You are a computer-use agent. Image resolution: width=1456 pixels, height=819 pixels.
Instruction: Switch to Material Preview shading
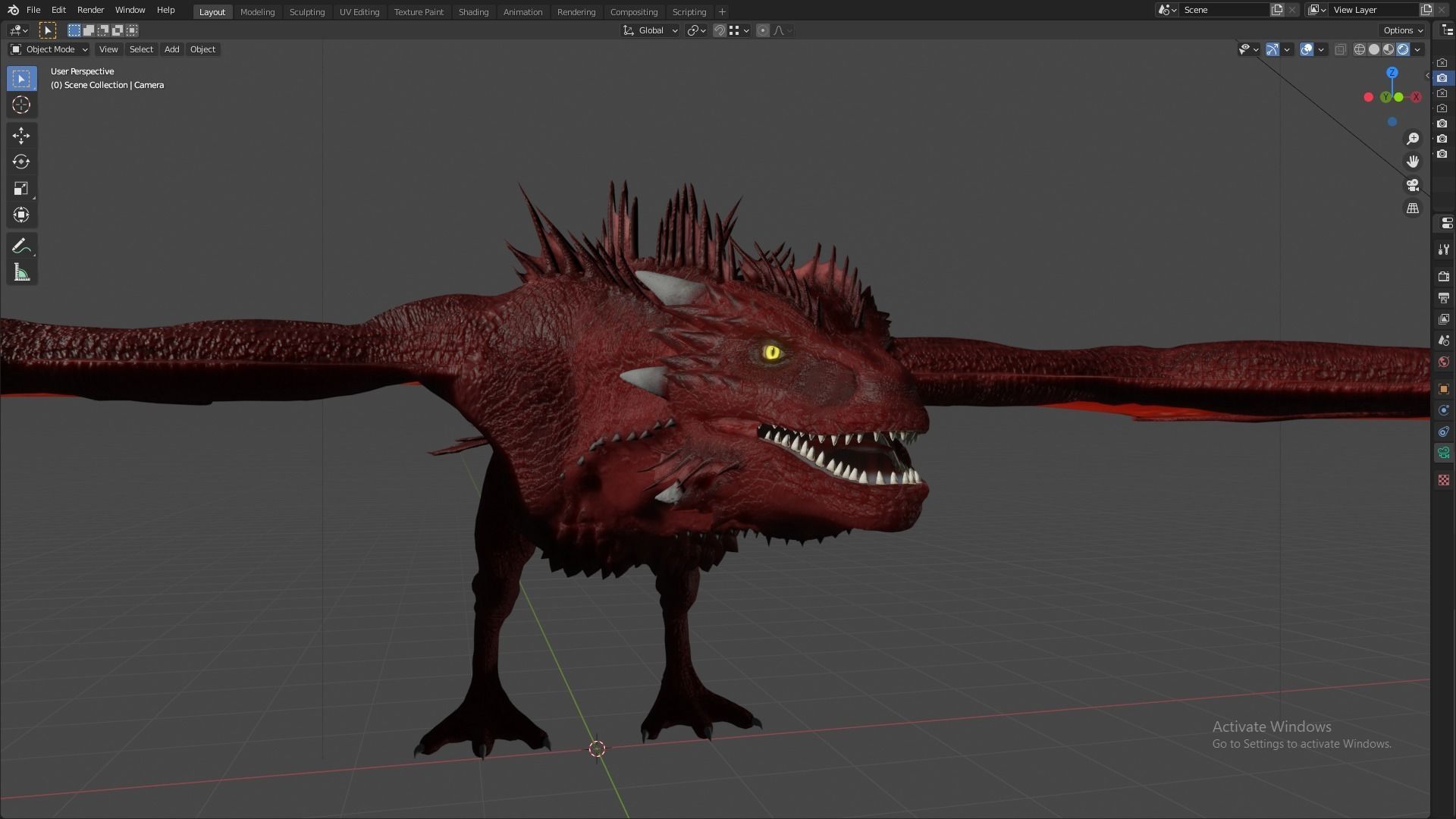[1389, 49]
